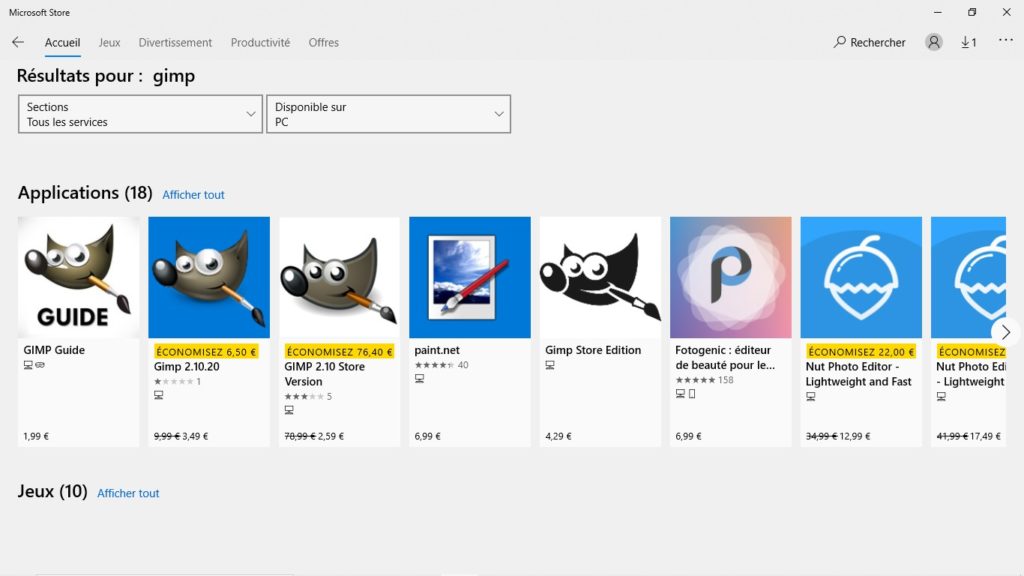Open the Gimp Store Edition icon
This screenshot has height=576, width=1024.
[600, 278]
